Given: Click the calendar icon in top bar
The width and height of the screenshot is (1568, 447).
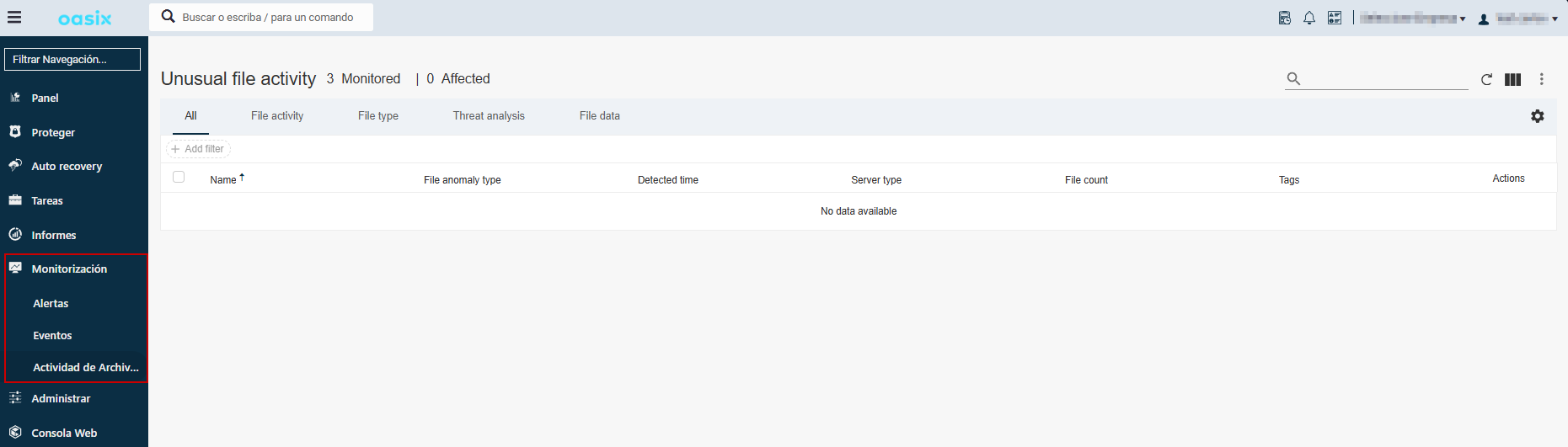Looking at the screenshot, I should 1285,18.
